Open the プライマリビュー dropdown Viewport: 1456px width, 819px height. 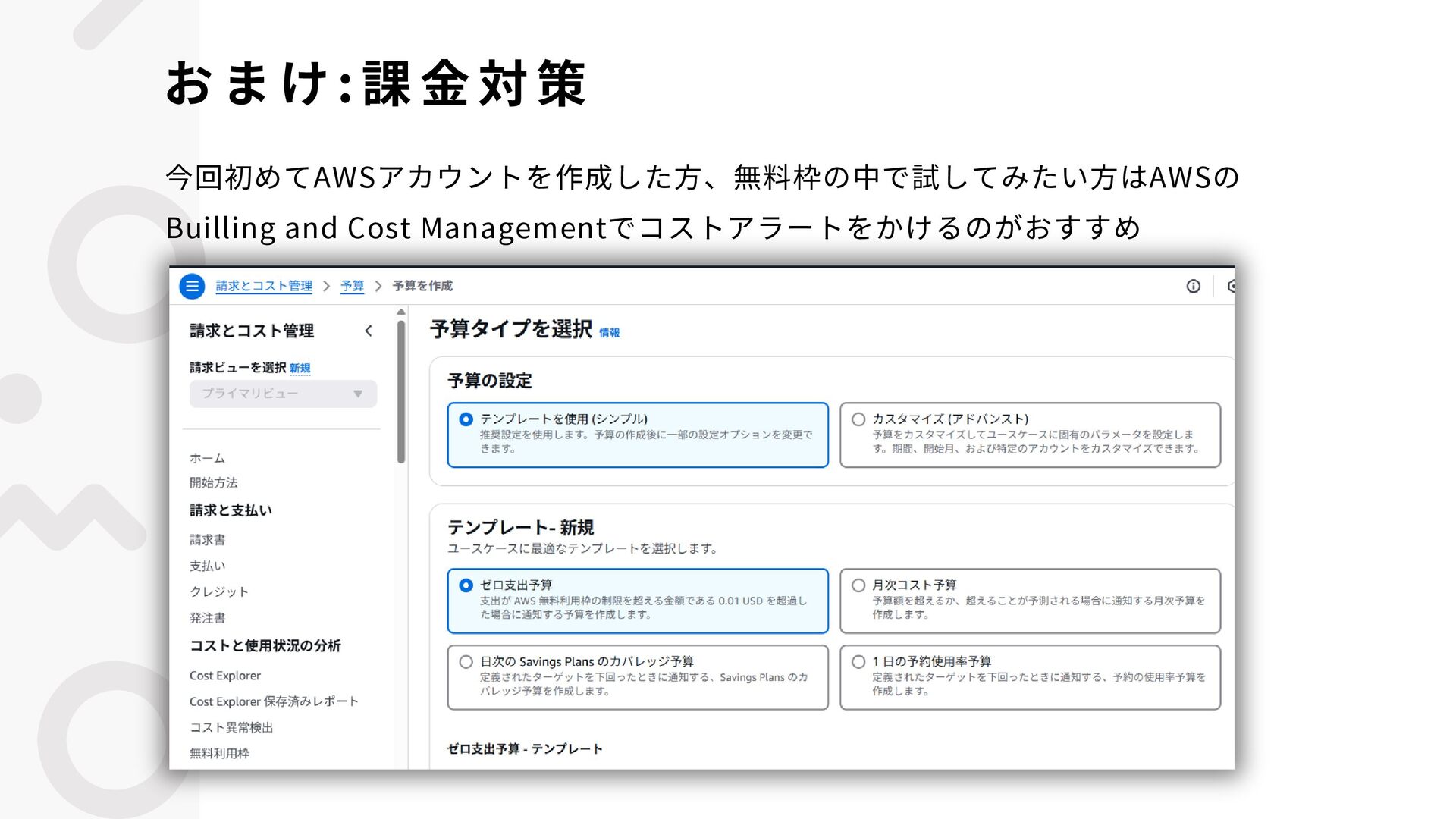283,394
